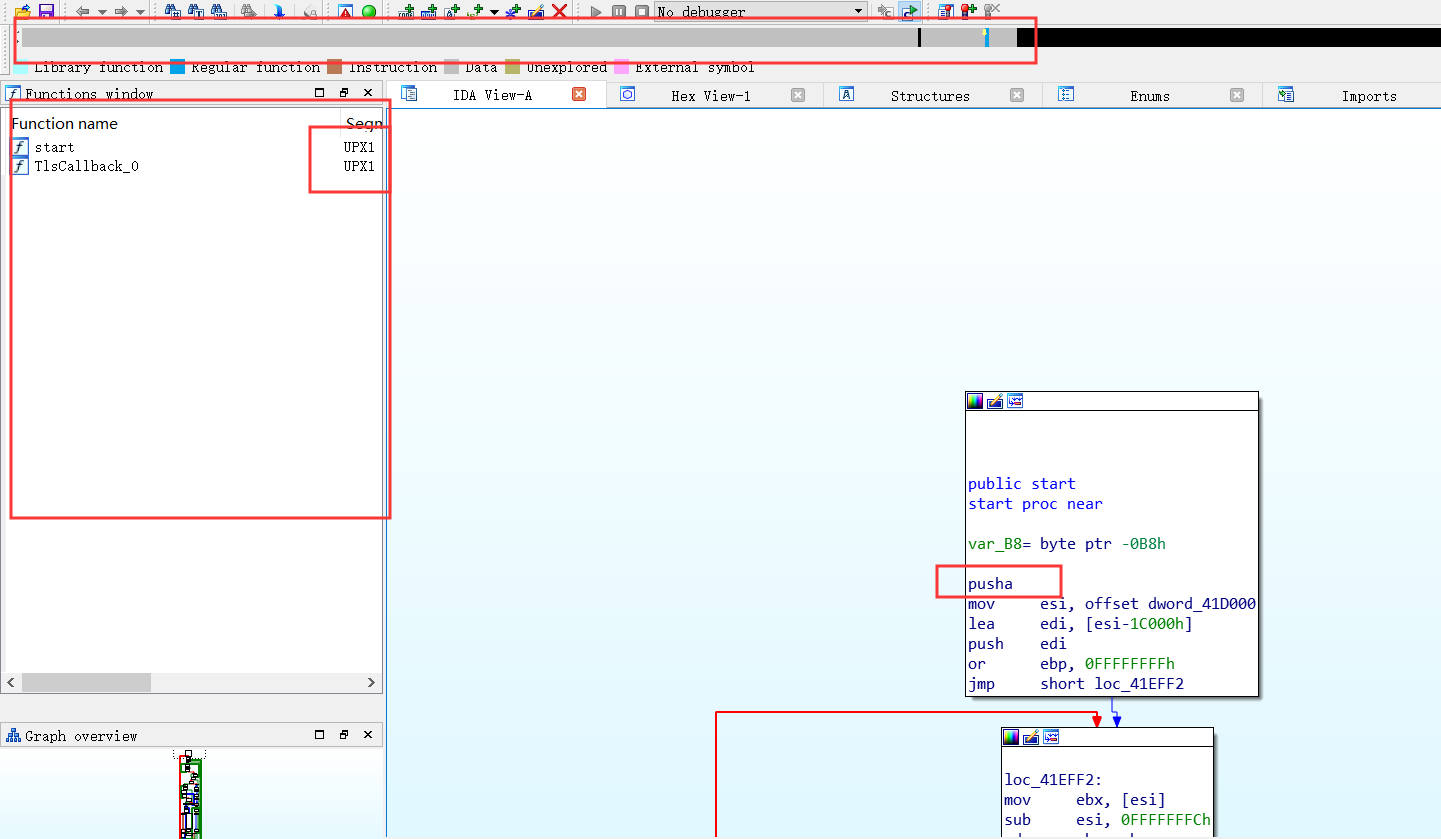The image size is (1441, 839).
Task: Click the Graph overview thumbnail
Action: point(190,796)
